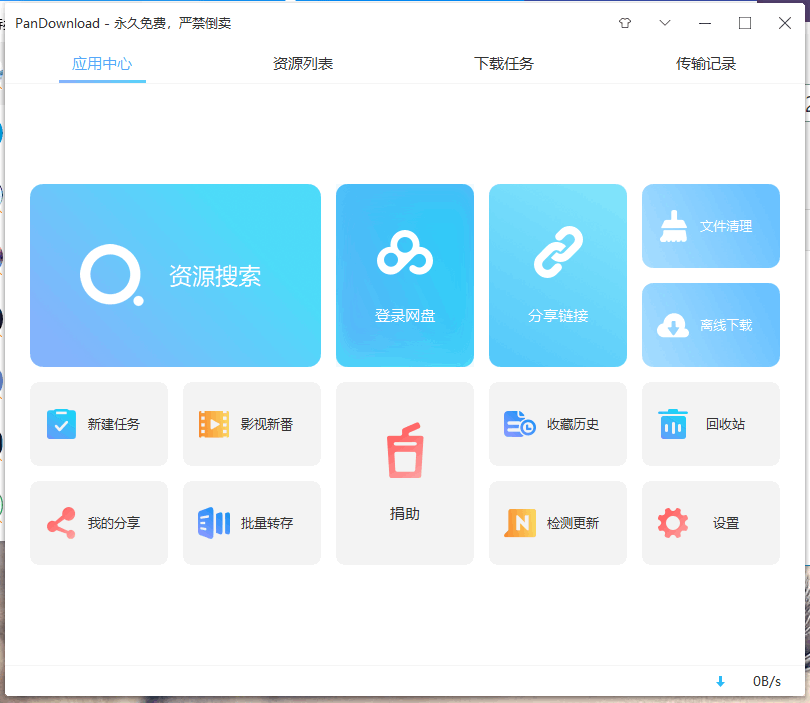
Task: Create a 新建任务 new task
Action: pos(98,423)
